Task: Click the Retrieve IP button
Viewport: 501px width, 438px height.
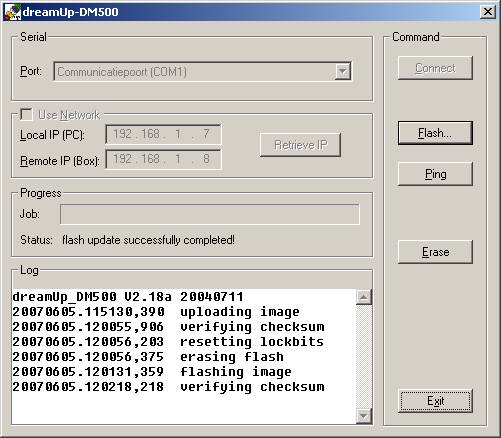Action: (300, 145)
